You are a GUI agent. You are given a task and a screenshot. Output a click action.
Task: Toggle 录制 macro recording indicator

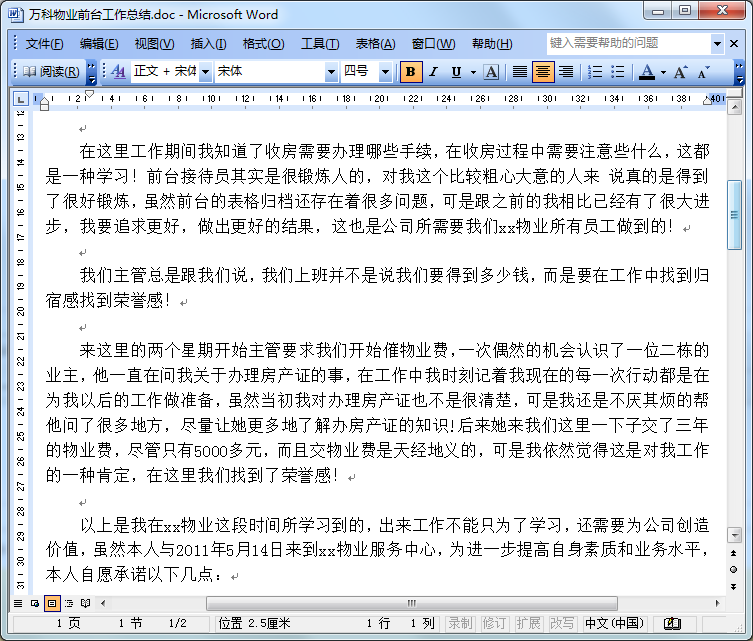coord(460,623)
